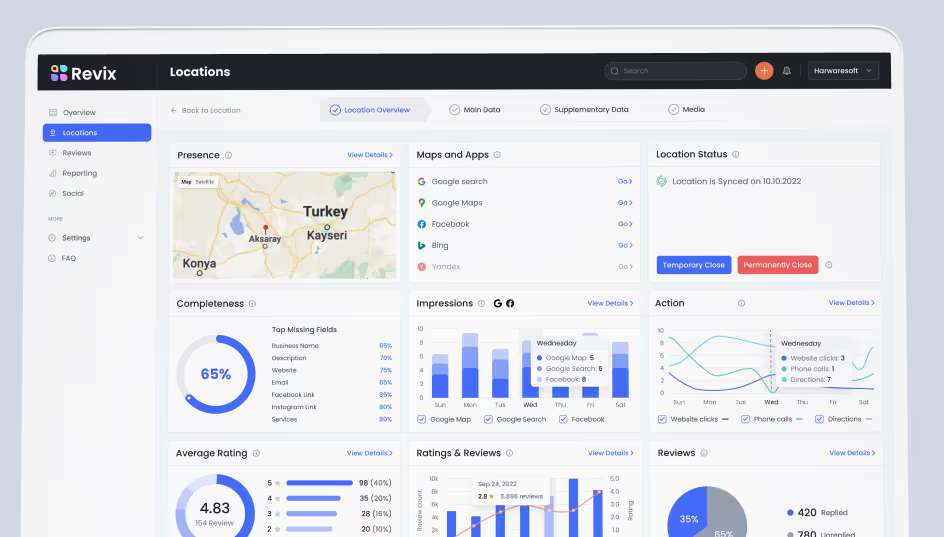Switch the map to Satellite view

click(x=205, y=182)
